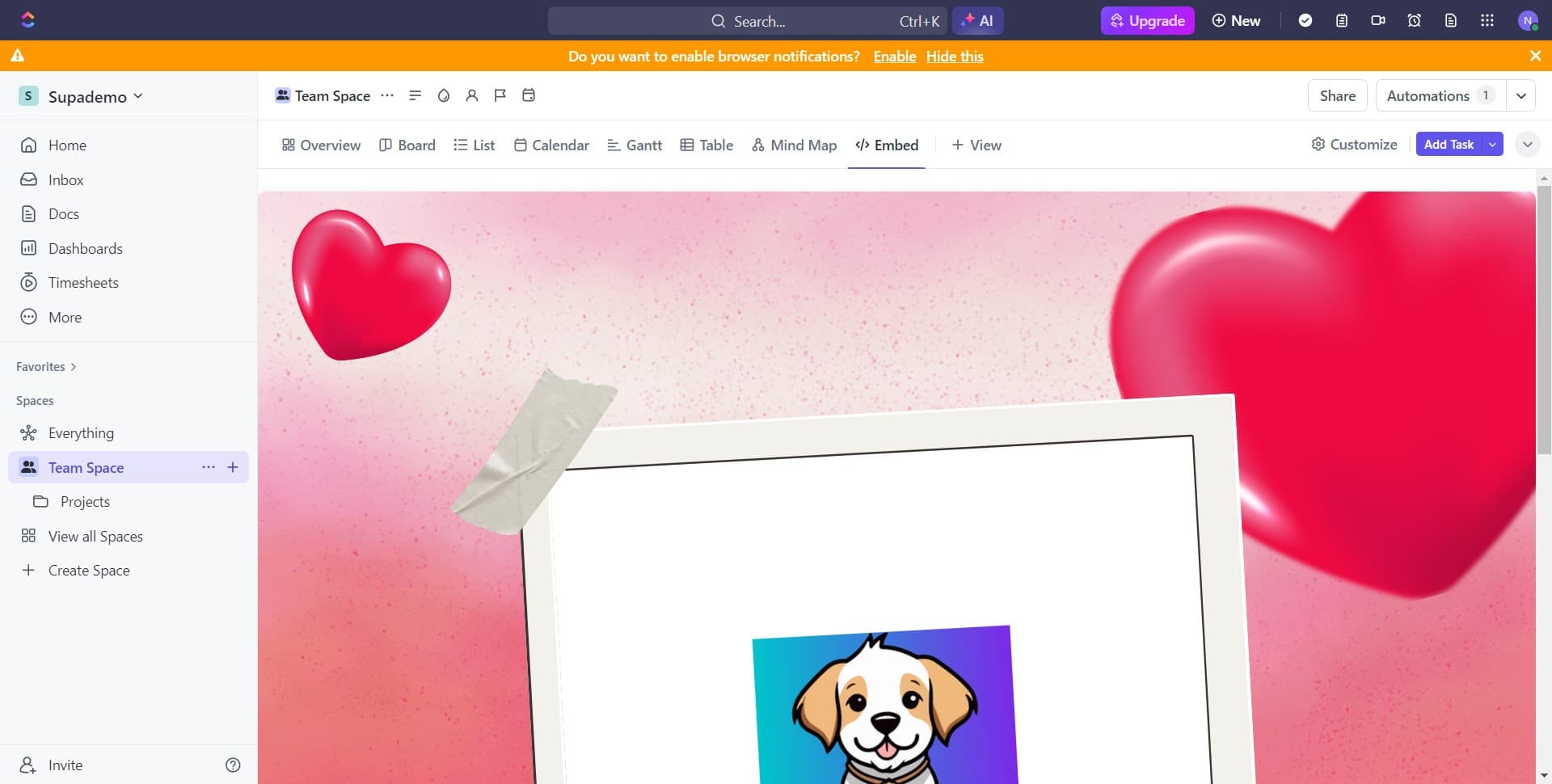
Task: Open the Notepad clipboard icon
Action: (x=1342, y=20)
